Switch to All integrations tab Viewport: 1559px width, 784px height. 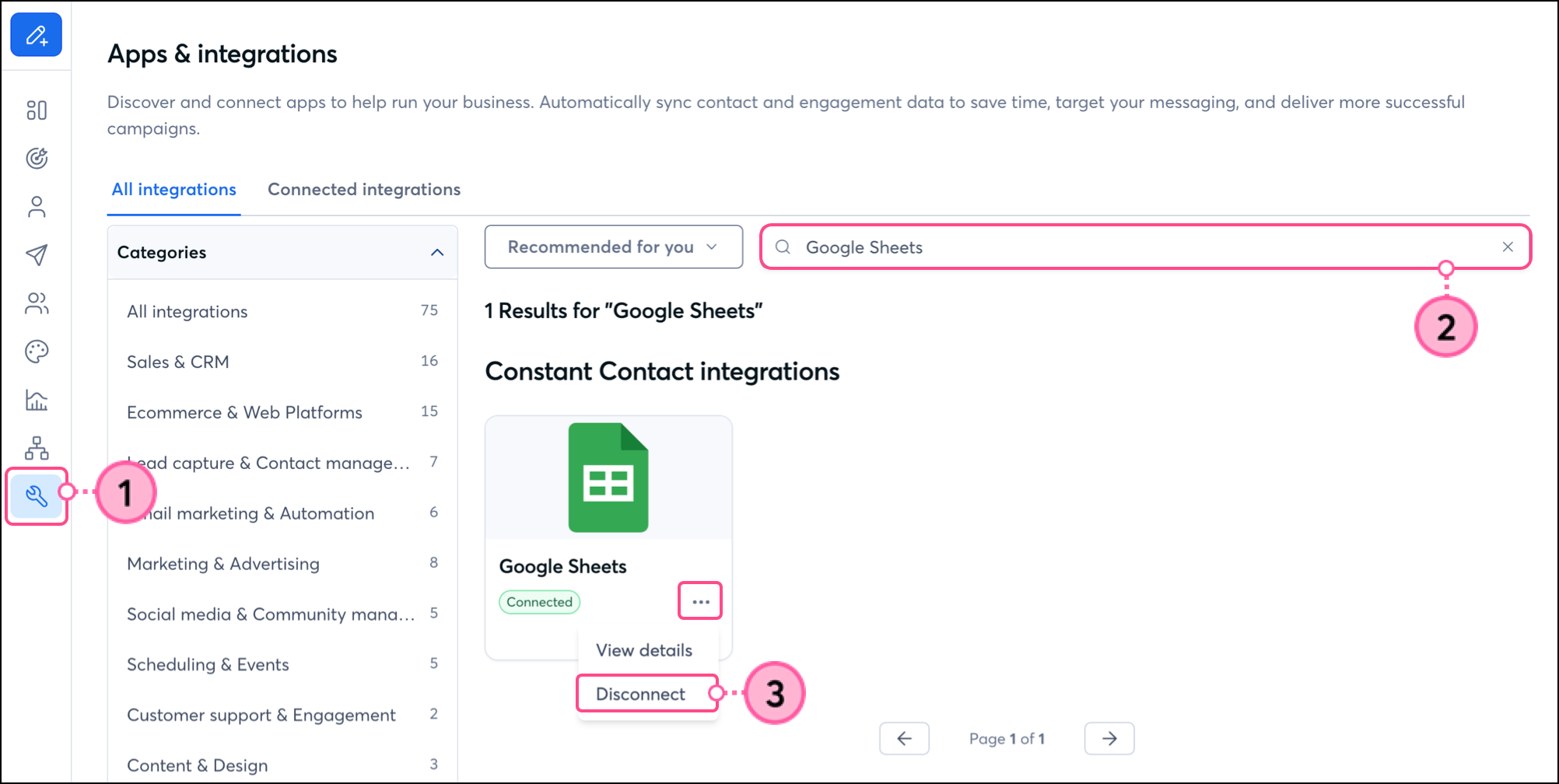click(x=173, y=190)
